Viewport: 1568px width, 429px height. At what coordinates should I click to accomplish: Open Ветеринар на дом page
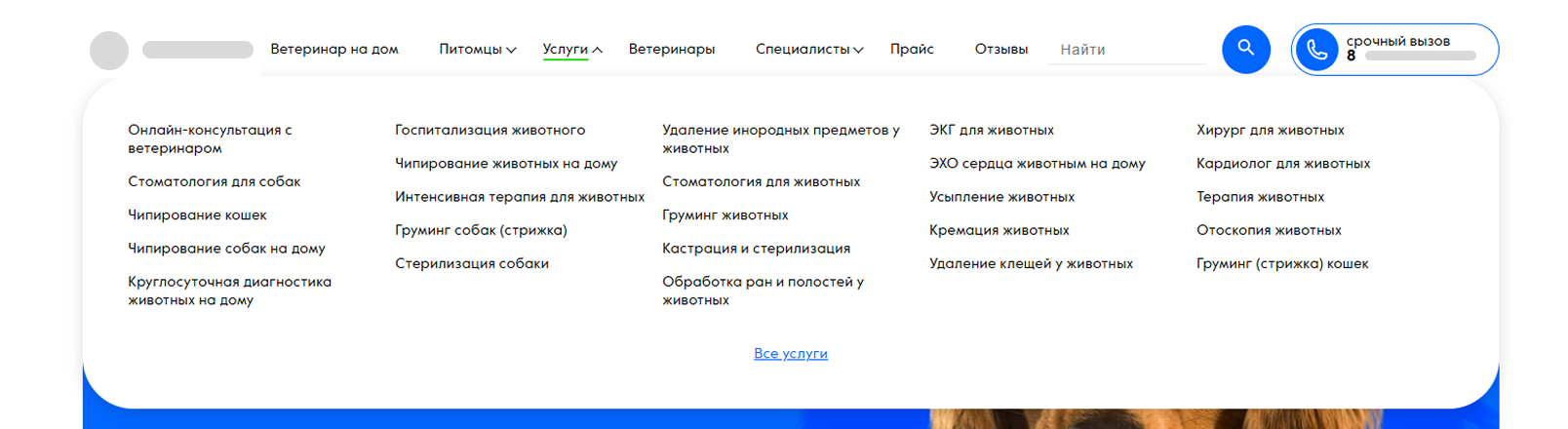[334, 49]
